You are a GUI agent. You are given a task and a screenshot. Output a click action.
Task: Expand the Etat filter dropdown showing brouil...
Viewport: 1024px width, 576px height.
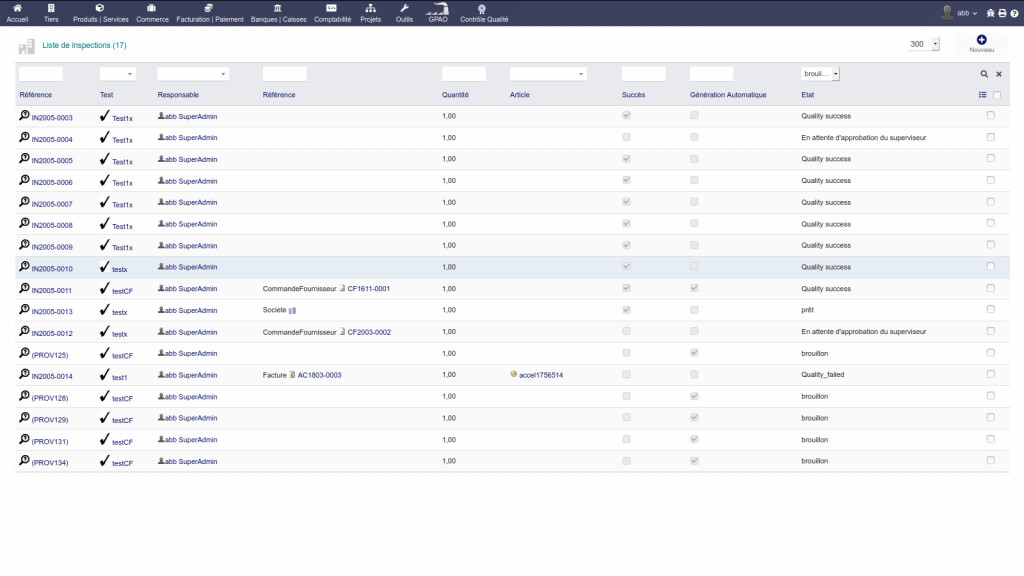coord(820,74)
